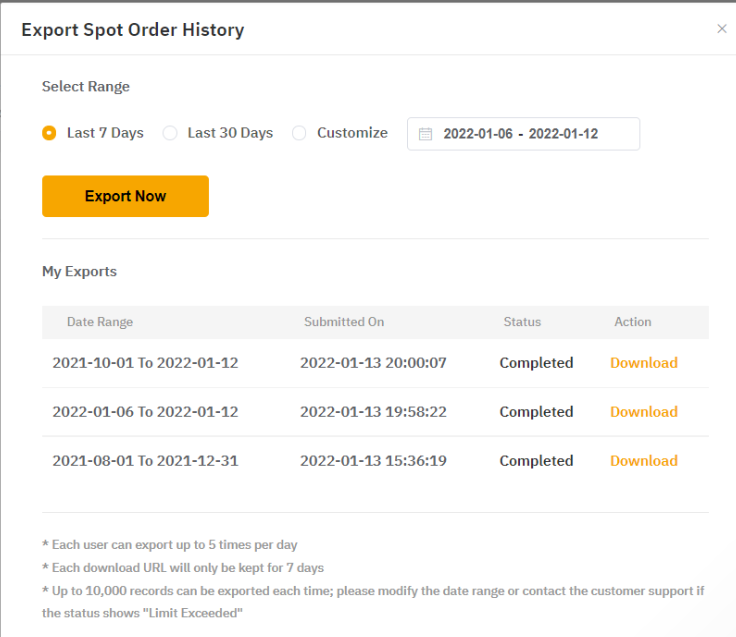Choose the Last 30 Days radio option
Screen dimensions: 736x637
click(x=170, y=133)
